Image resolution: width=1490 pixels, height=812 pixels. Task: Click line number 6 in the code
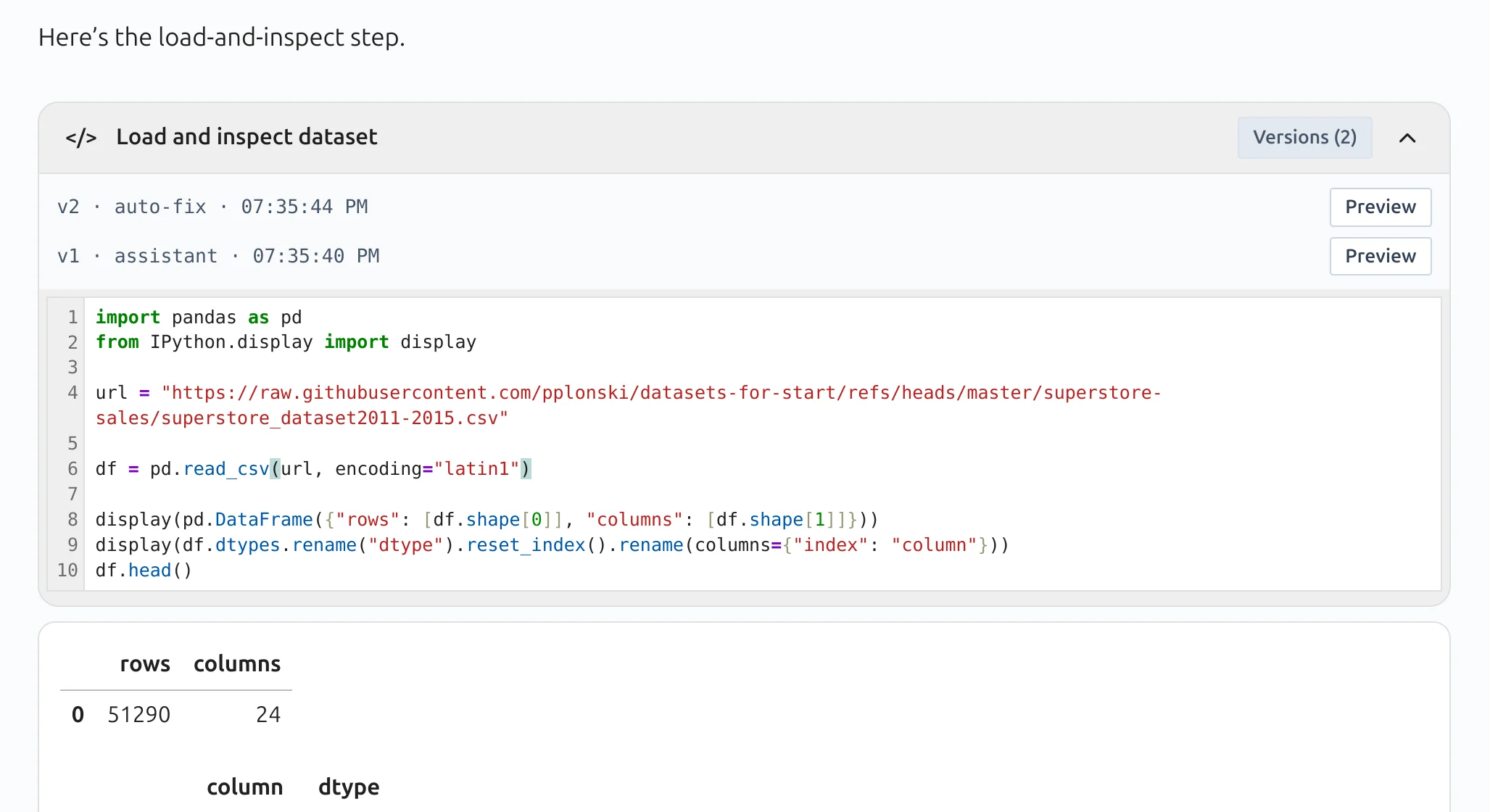tap(73, 468)
